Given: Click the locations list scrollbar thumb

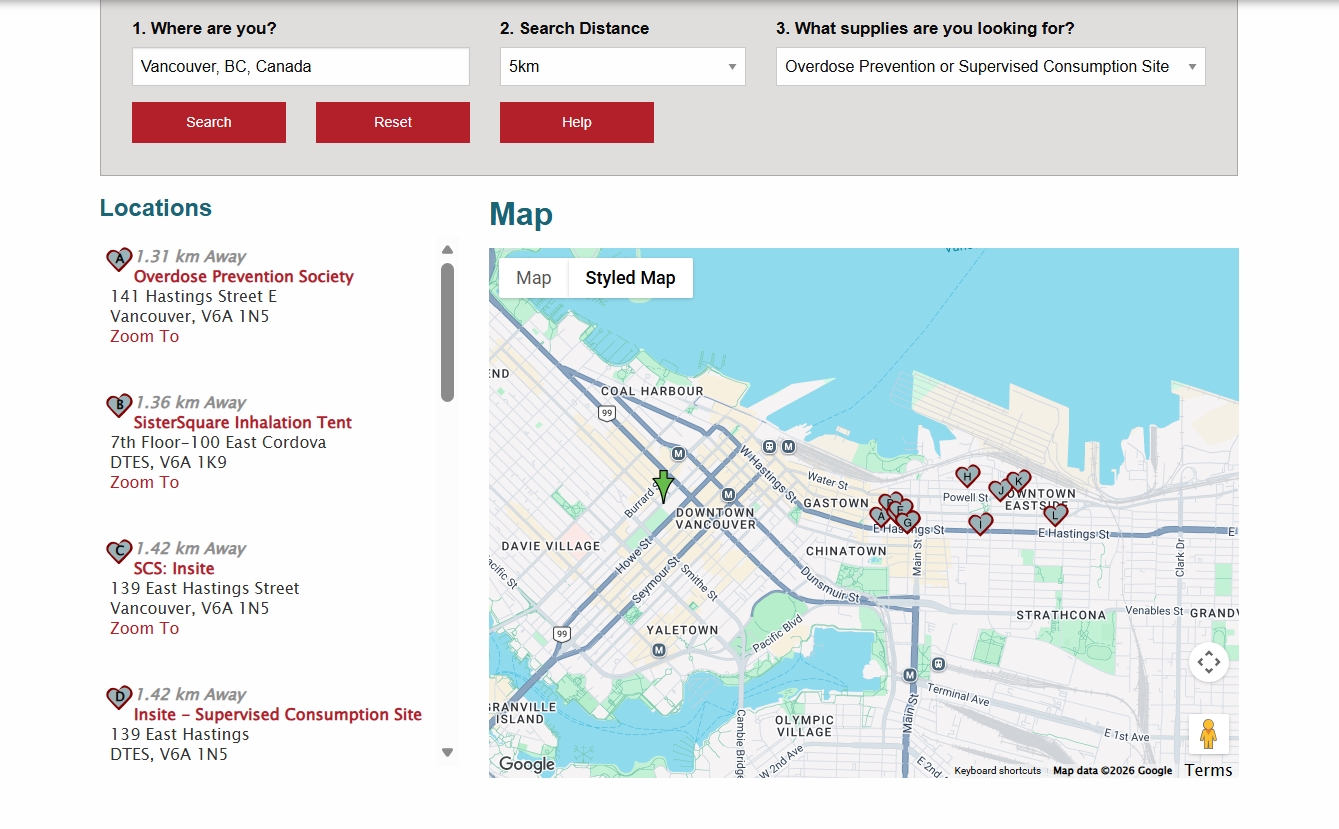Looking at the screenshot, I should tap(447, 332).
